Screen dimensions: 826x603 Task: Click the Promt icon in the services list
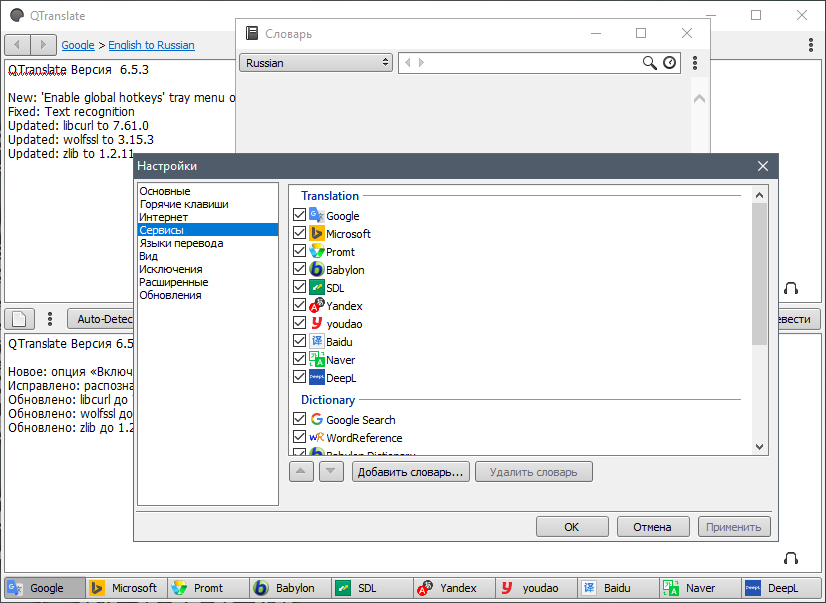click(317, 251)
